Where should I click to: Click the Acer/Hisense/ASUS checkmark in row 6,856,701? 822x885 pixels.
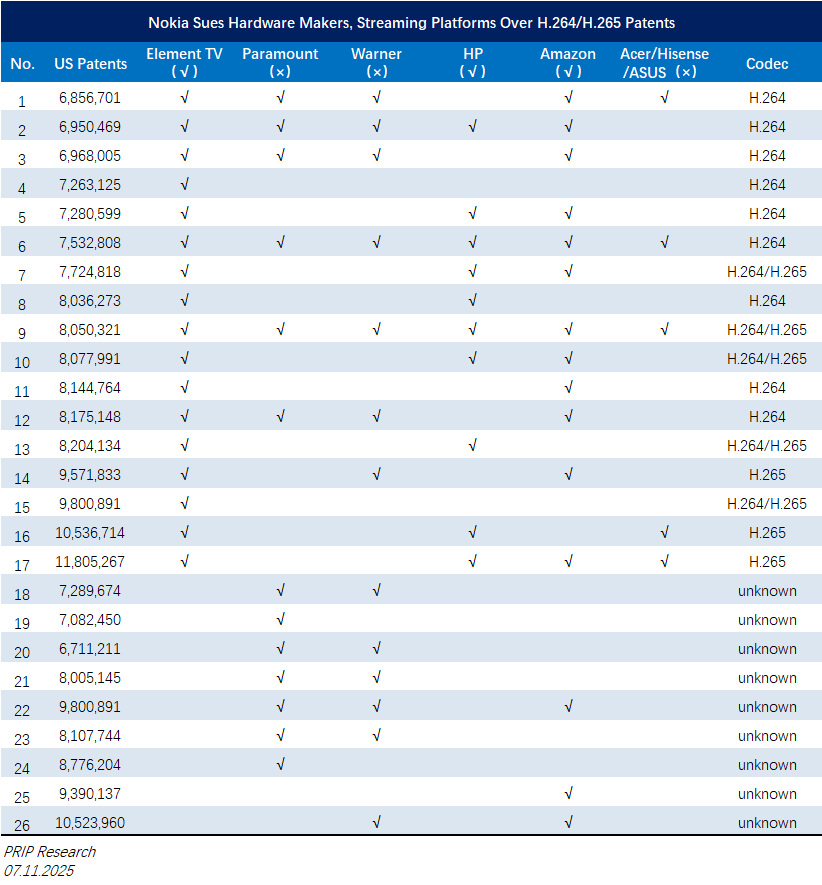664,98
